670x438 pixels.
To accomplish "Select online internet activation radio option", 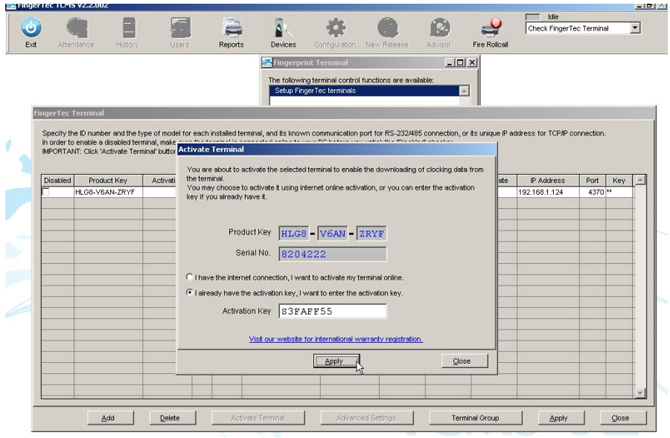I will (189, 277).
